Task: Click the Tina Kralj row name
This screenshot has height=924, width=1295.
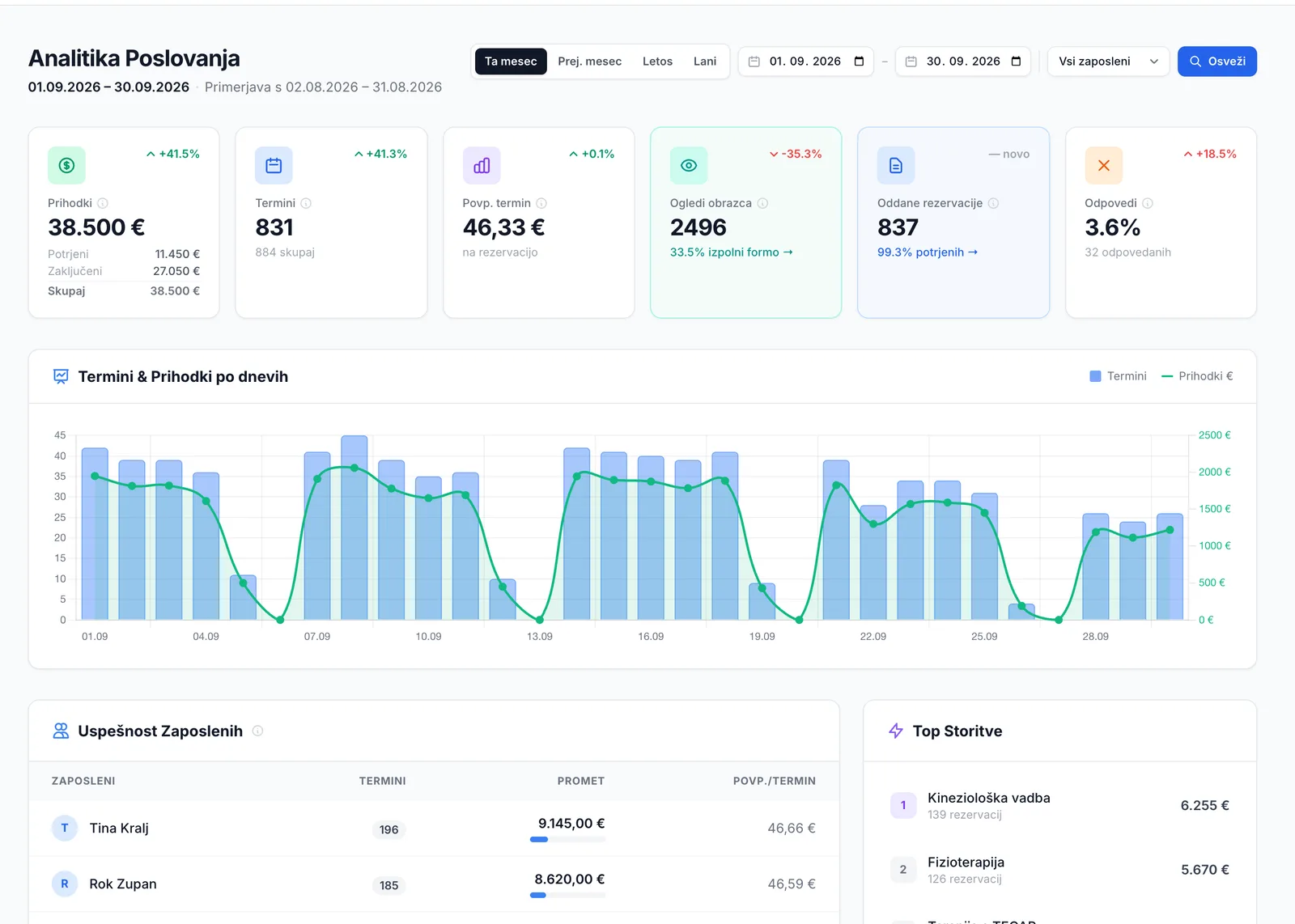Action: point(119,829)
